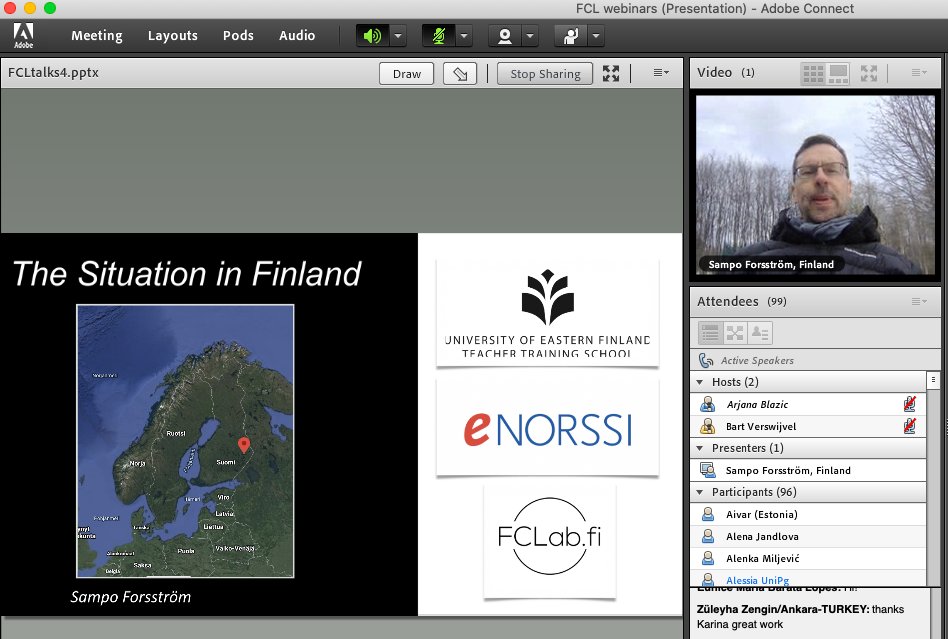Open the Share pod options menu
948x639 pixels.
(661, 73)
